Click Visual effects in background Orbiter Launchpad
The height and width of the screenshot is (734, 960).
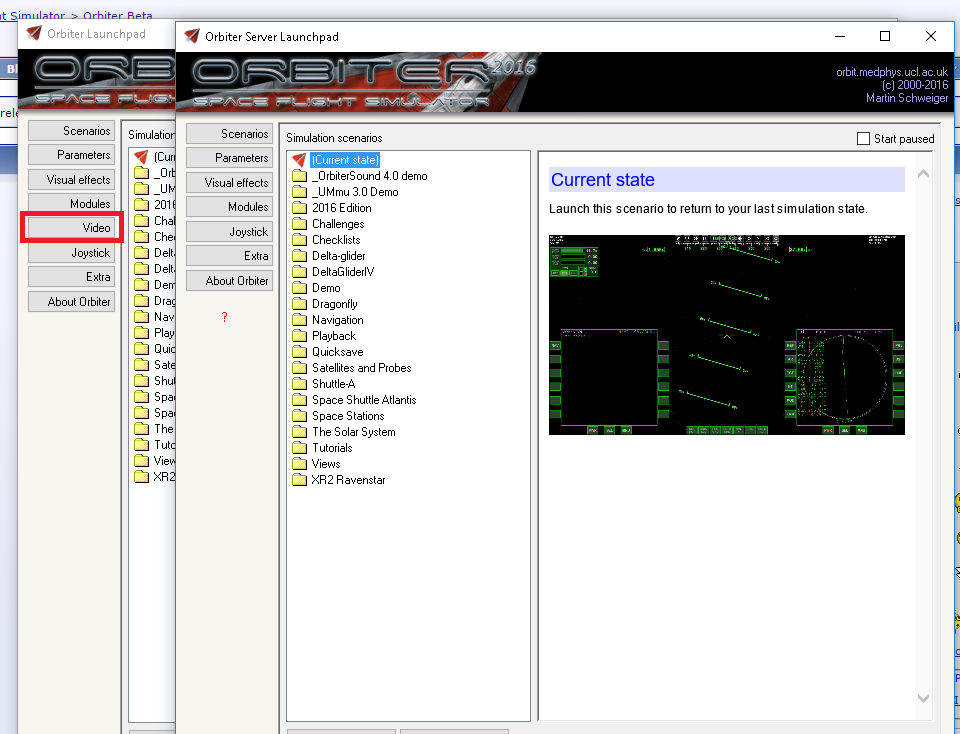pos(72,179)
